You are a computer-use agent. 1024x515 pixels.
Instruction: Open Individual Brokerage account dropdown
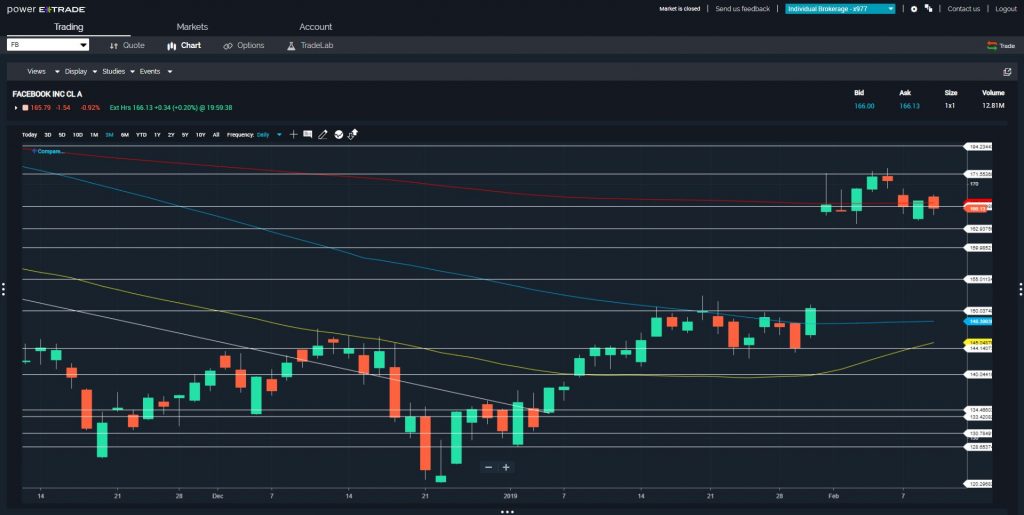point(840,8)
